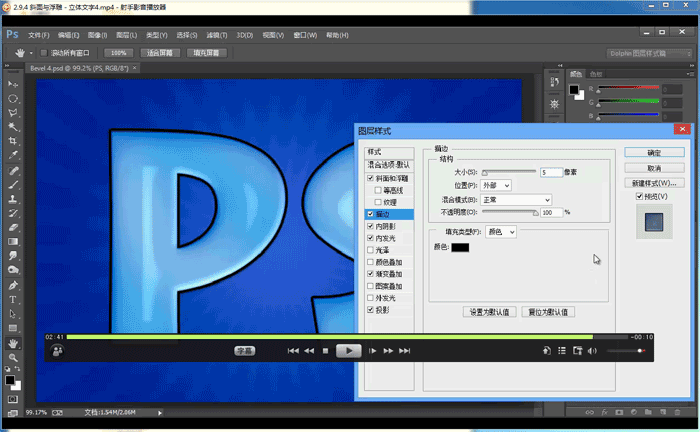Click Cancel (取消) in Layer Style
This screenshot has width=700, height=432.
[x=654, y=168]
